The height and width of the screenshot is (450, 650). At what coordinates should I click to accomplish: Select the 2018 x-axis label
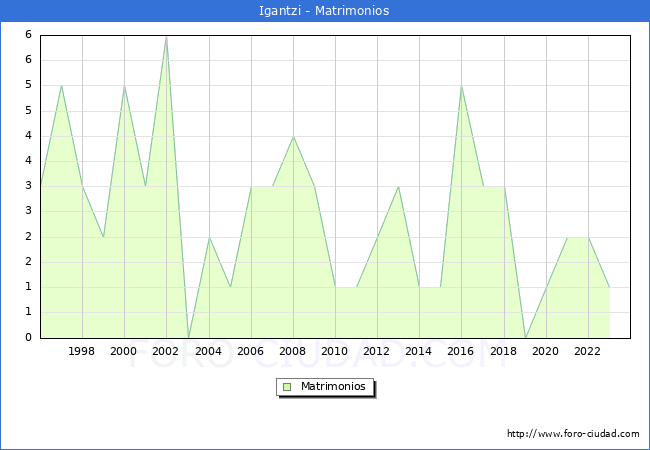(x=503, y=351)
